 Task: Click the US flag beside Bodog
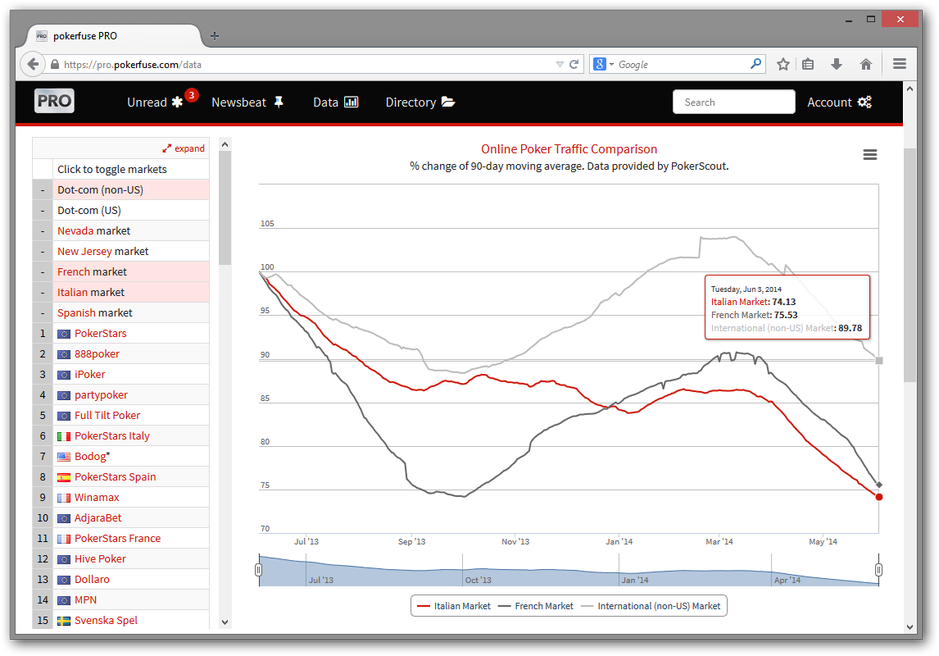point(63,457)
